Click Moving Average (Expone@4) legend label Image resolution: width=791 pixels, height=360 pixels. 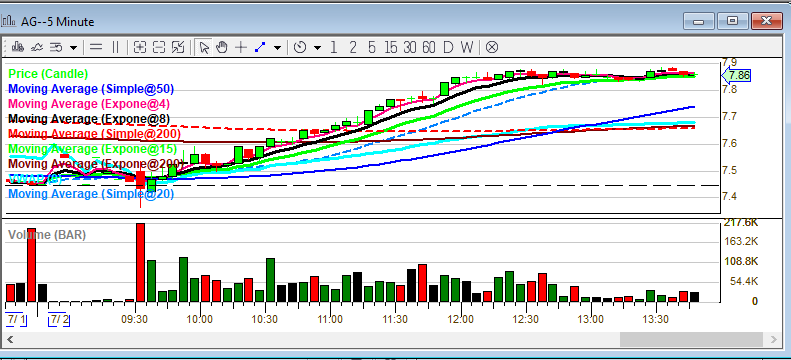pos(89,104)
